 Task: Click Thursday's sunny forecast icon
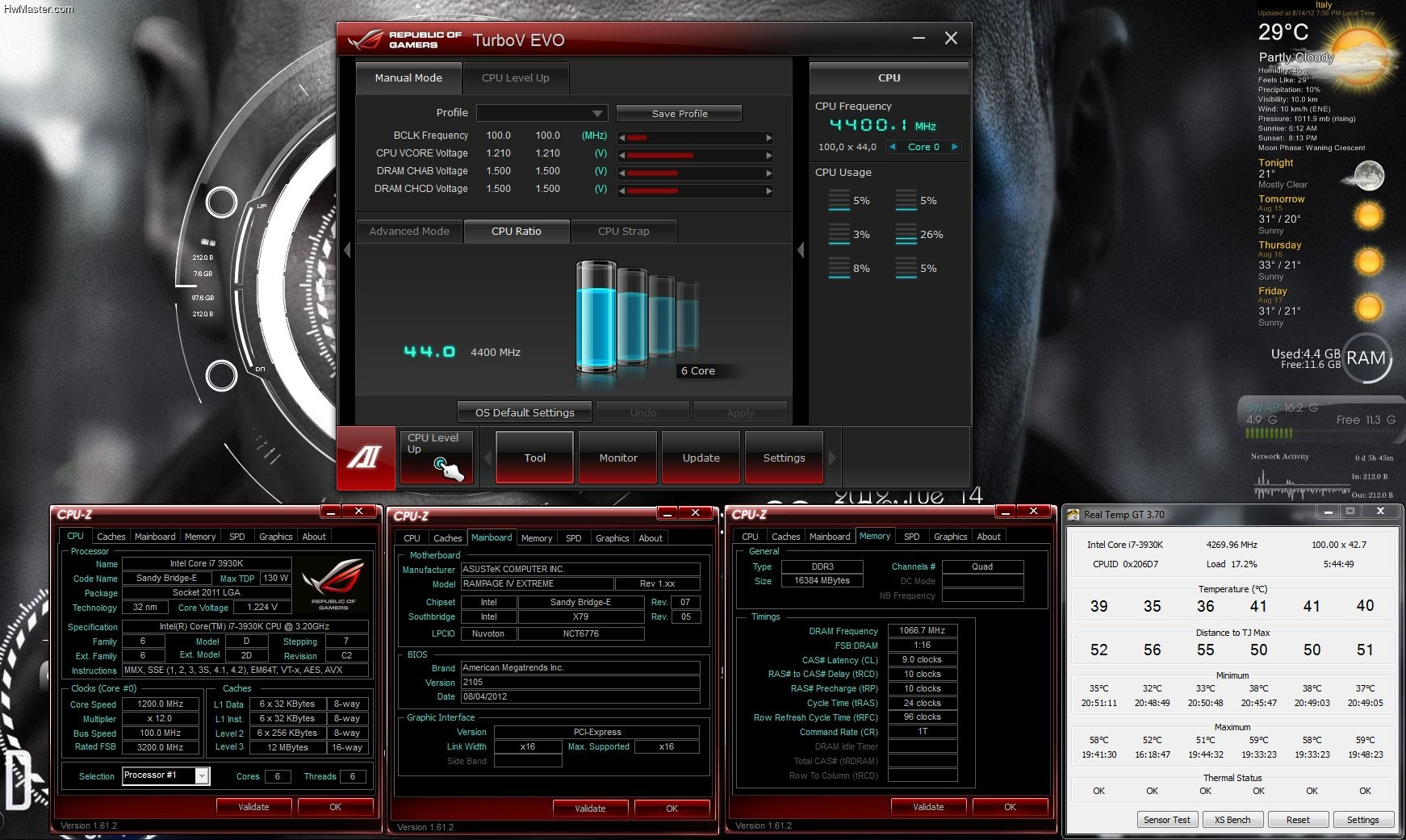pyautogui.click(x=1369, y=261)
